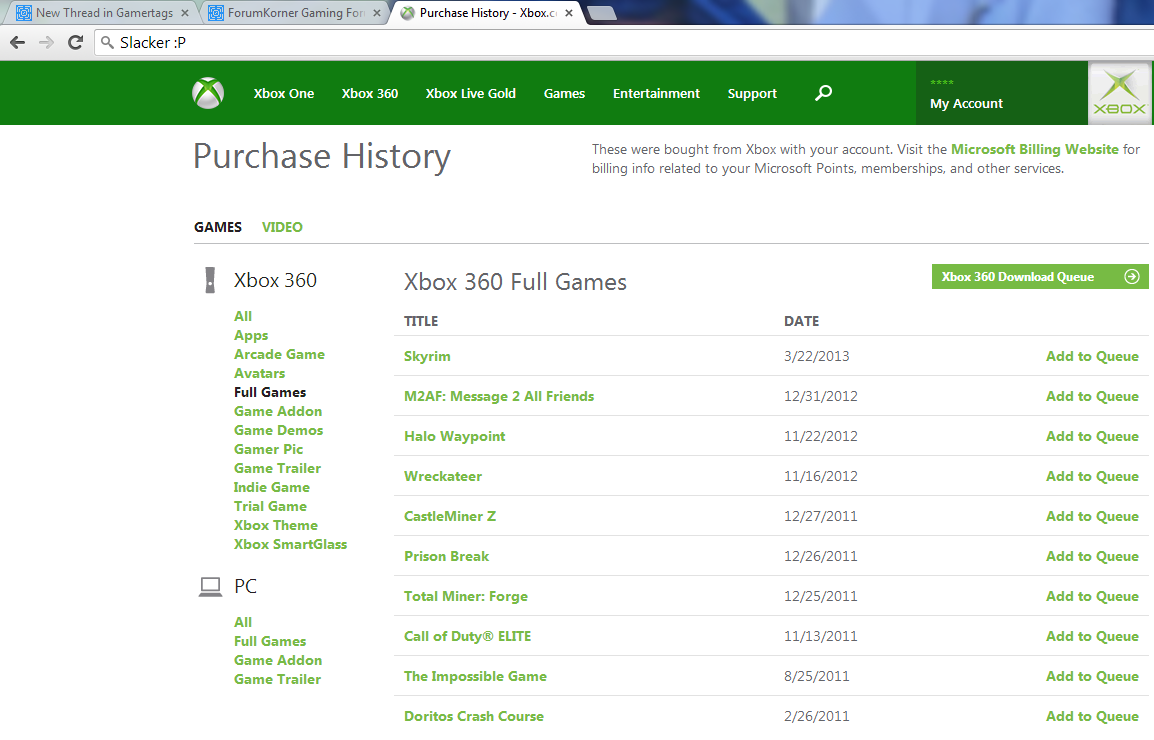
Task: Filter by Xbox Theme category
Action: (275, 525)
